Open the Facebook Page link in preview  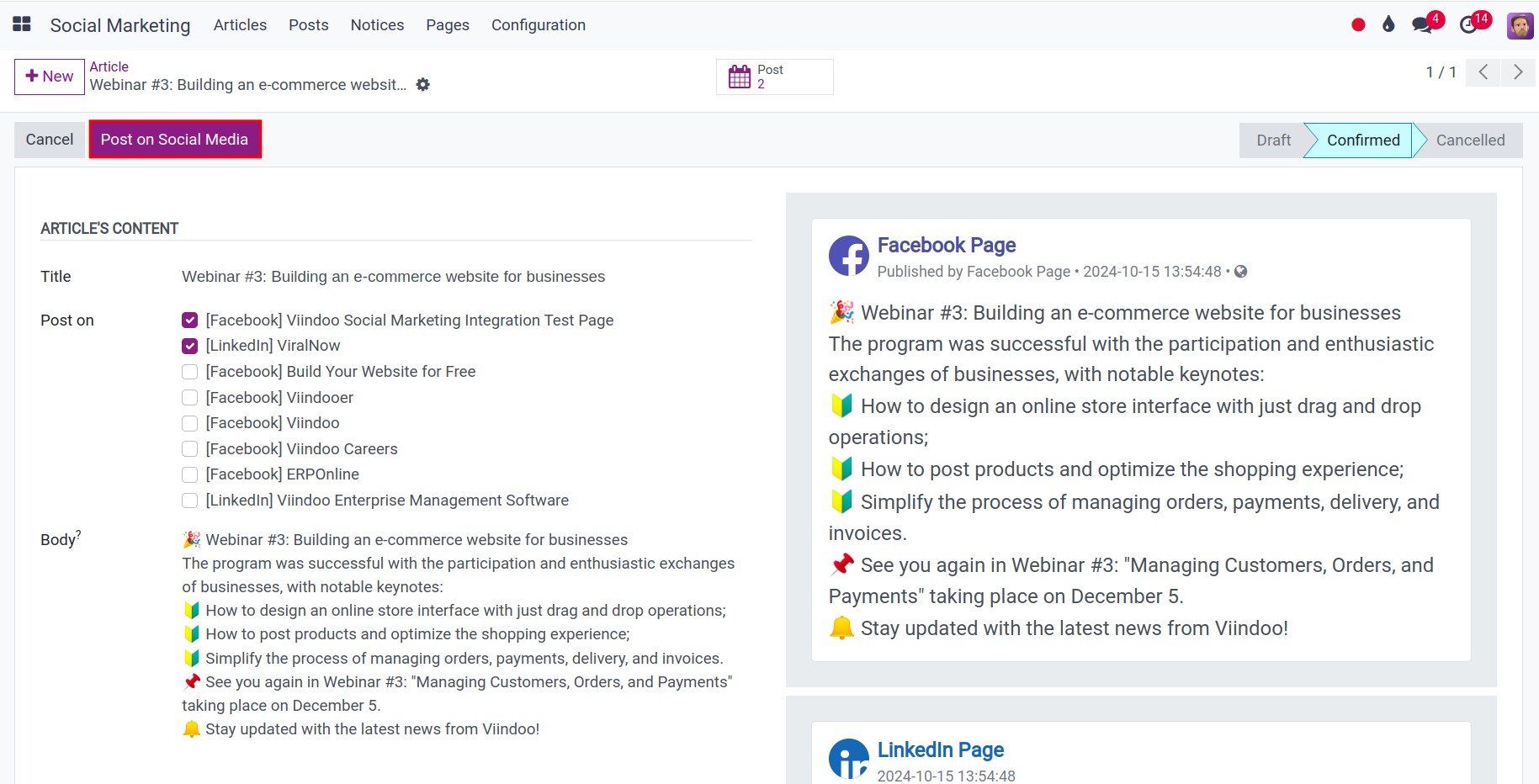pos(947,245)
